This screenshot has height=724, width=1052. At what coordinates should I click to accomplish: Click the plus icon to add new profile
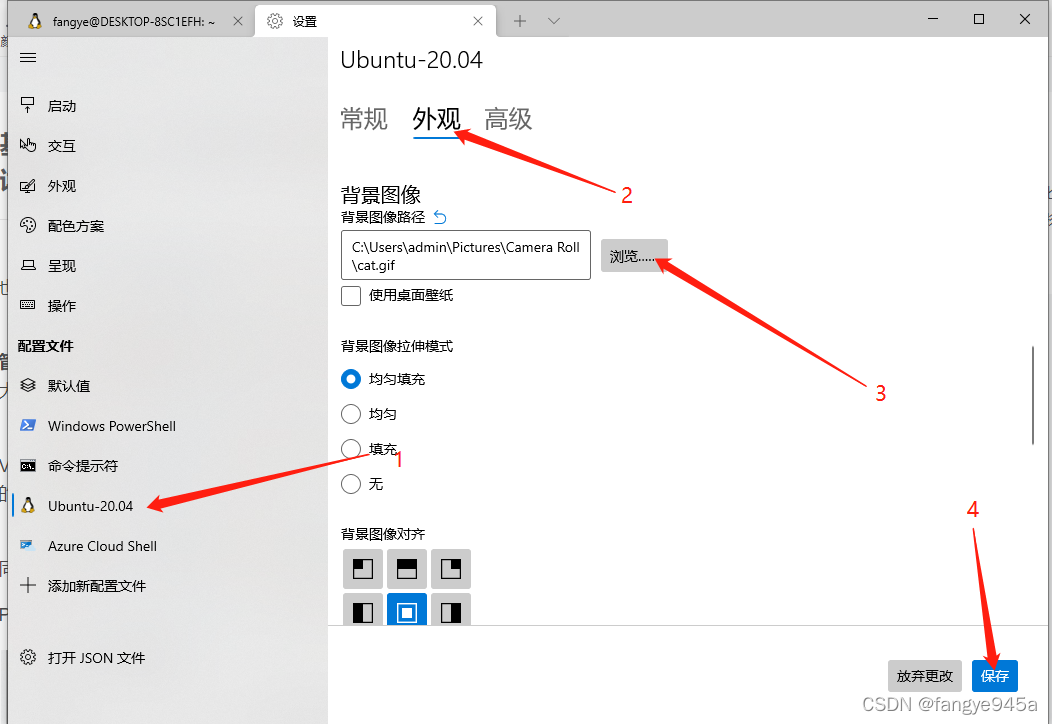coord(28,585)
